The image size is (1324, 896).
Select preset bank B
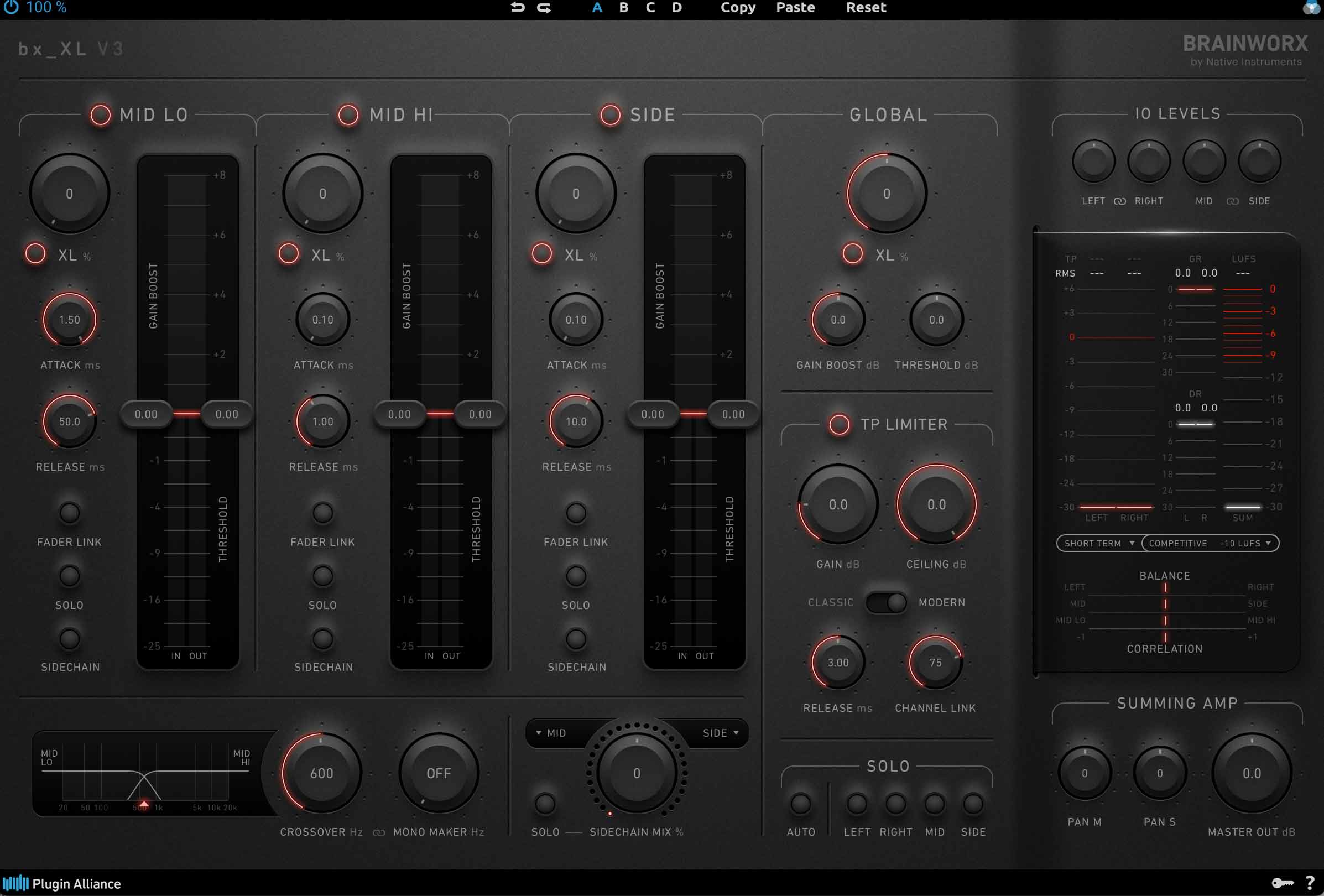(624, 7)
